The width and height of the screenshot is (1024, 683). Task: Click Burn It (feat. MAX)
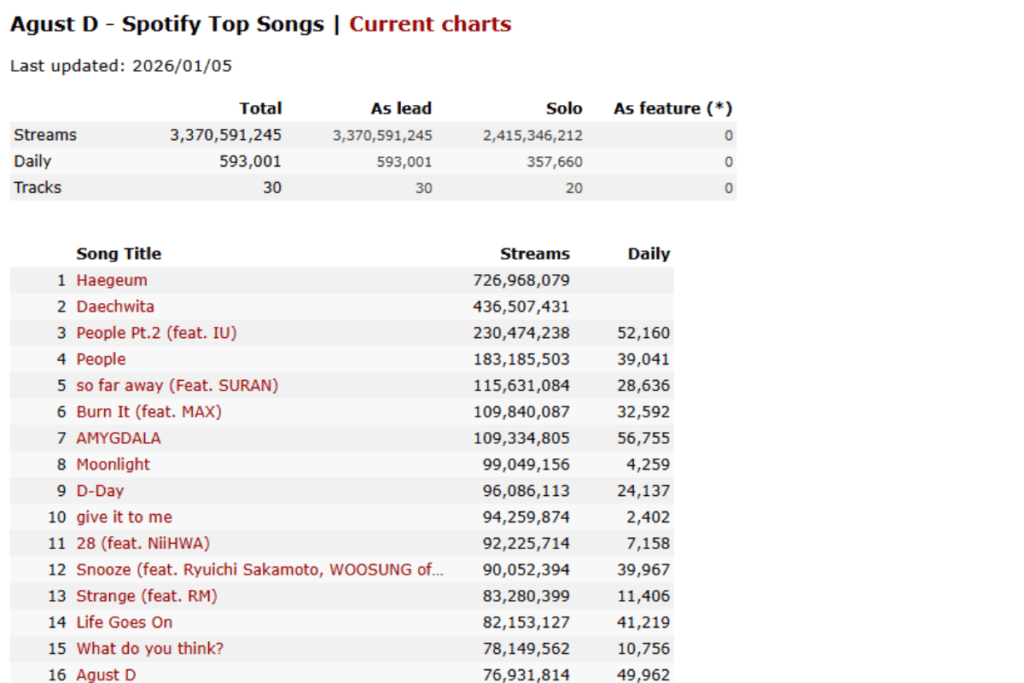click(x=149, y=411)
